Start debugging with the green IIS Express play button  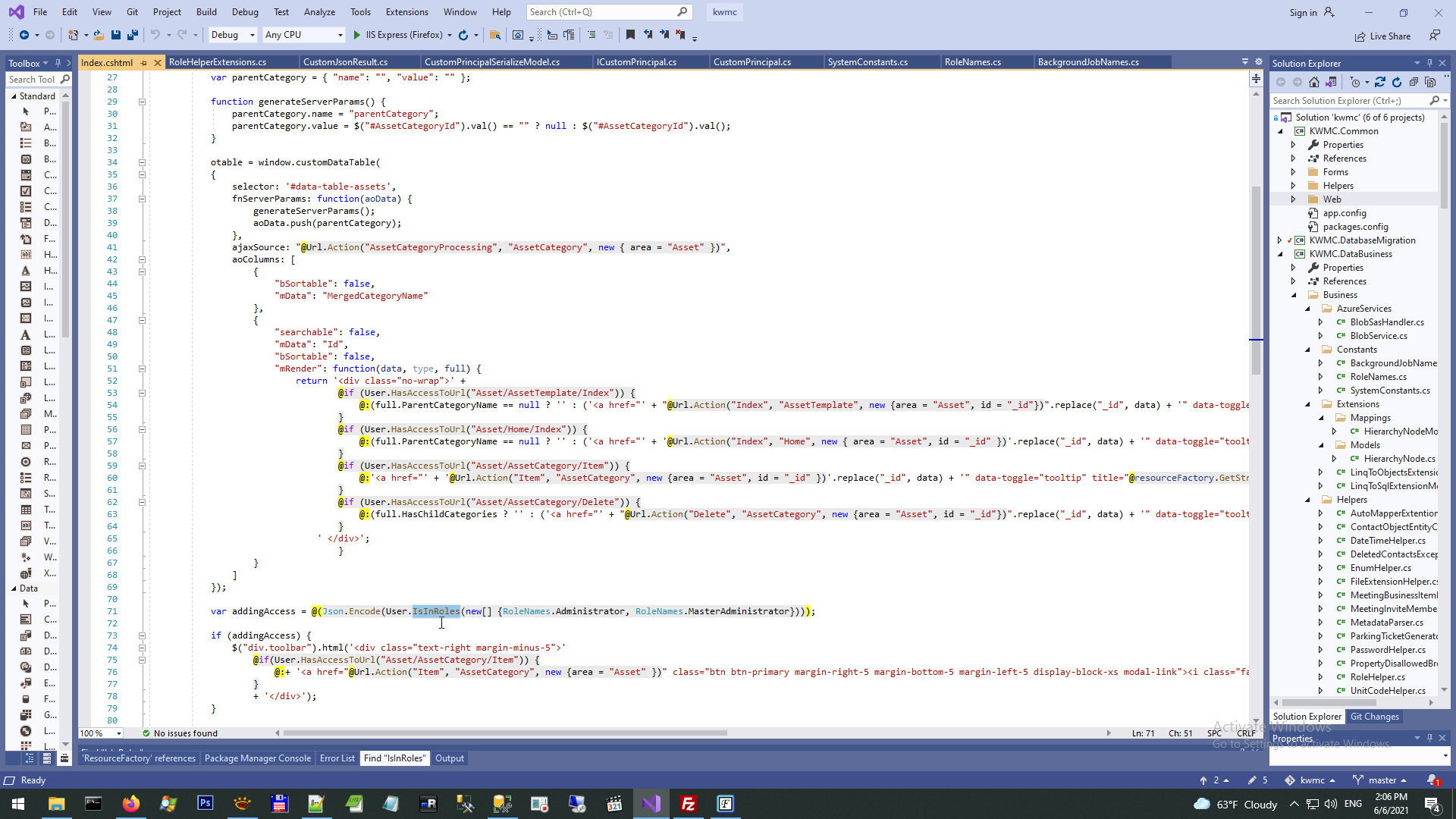[x=357, y=35]
